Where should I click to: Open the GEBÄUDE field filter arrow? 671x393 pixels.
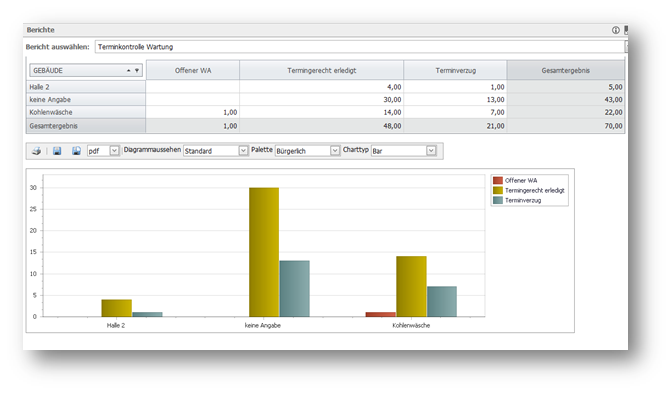[137, 70]
